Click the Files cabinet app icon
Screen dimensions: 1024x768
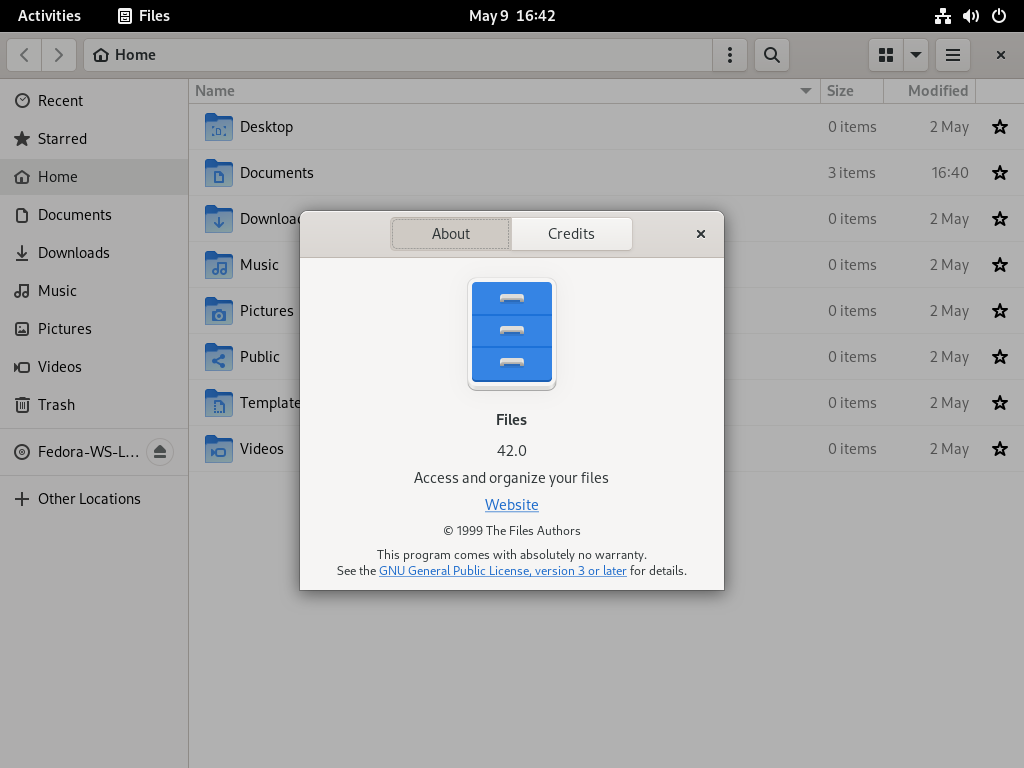point(512,334)
